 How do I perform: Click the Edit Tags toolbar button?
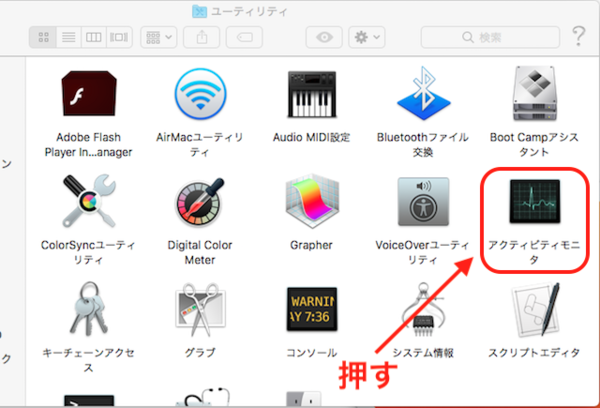244,37
